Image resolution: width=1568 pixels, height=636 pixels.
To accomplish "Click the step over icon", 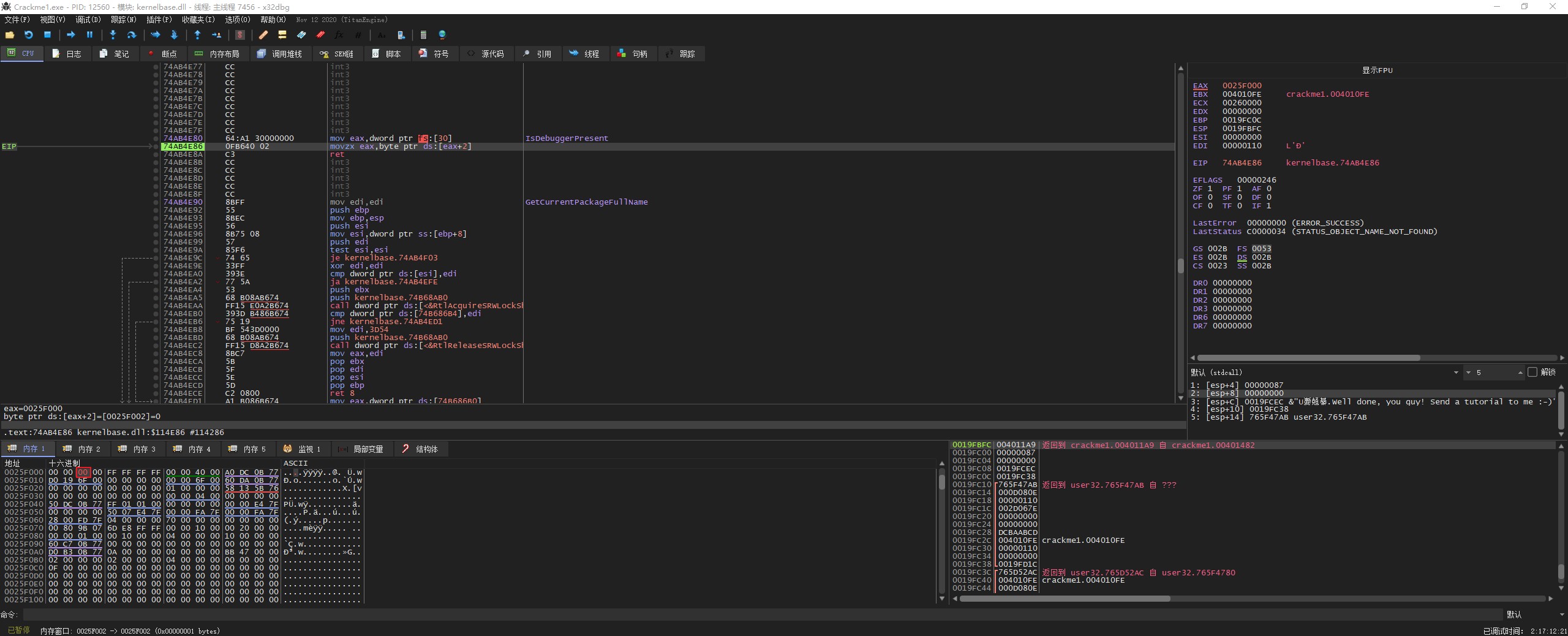I will [x=131, y=35].
